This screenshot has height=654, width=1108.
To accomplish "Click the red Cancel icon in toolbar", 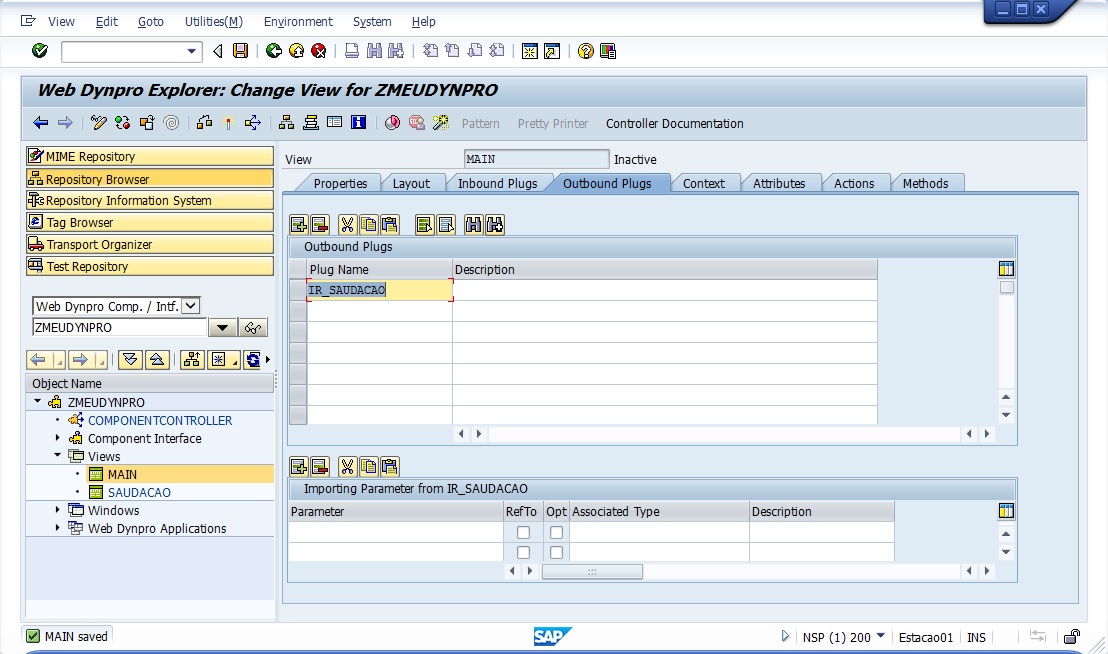I will 318,51.
